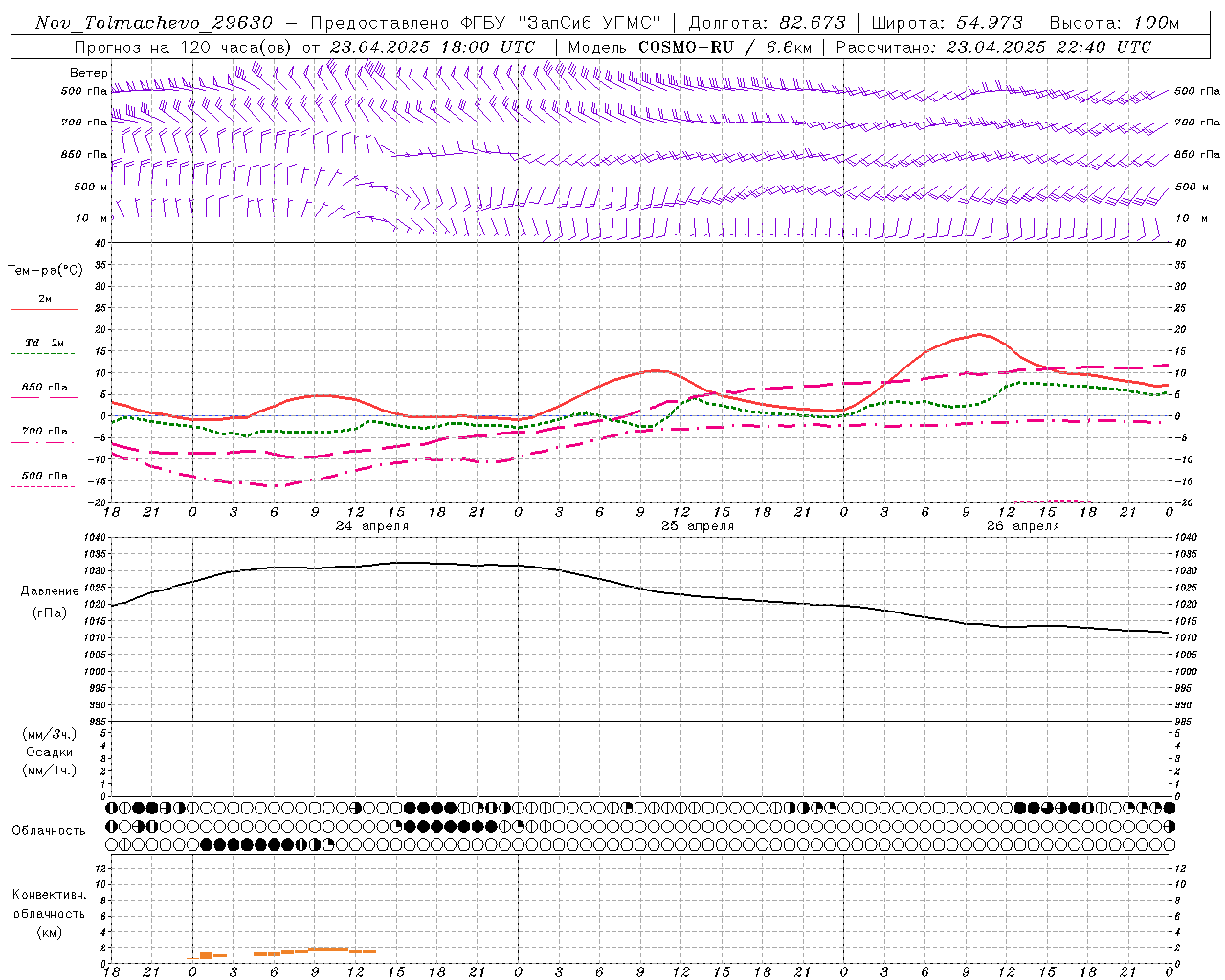The height and width of the screenshot is (980, 1225).
Task: Click the (км) unit label for convective cloud
Action: click(51, 932)
